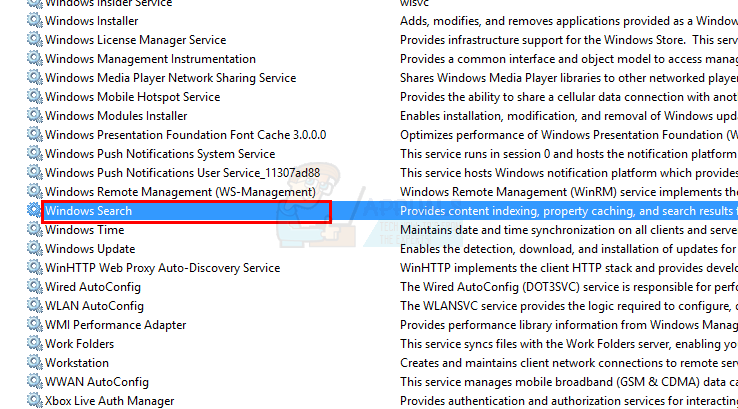Viewport: 738px width, 409px height.
Task: Click gear icon for Xbox Live Auth Manager
Action: click(x=34, y=400)
